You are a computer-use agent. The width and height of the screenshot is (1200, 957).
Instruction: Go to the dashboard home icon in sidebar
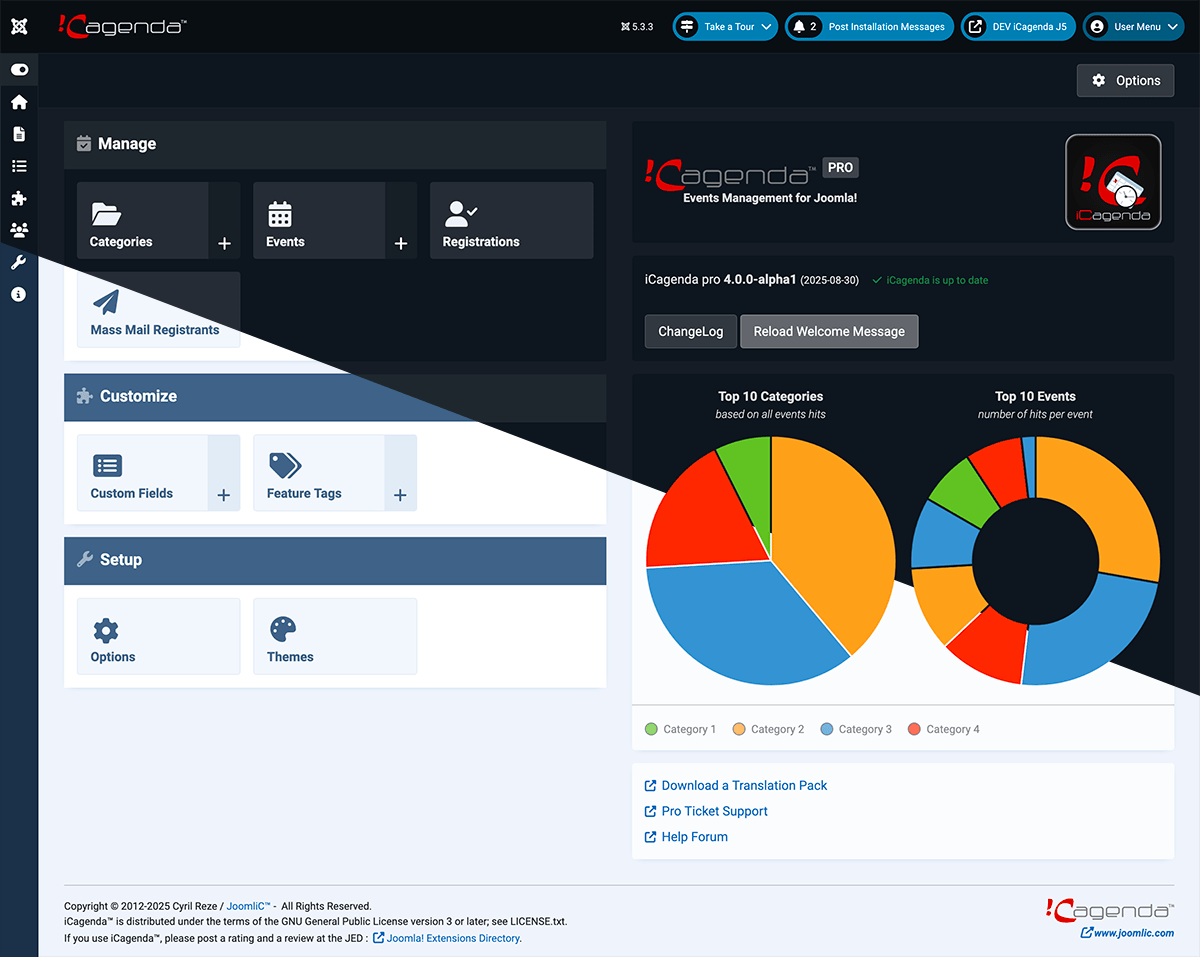click(19, 101)
